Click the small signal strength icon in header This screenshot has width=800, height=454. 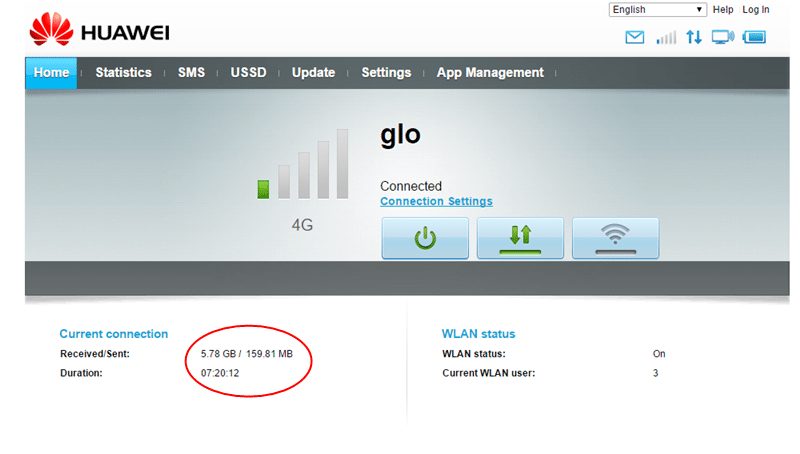[666, 37]
